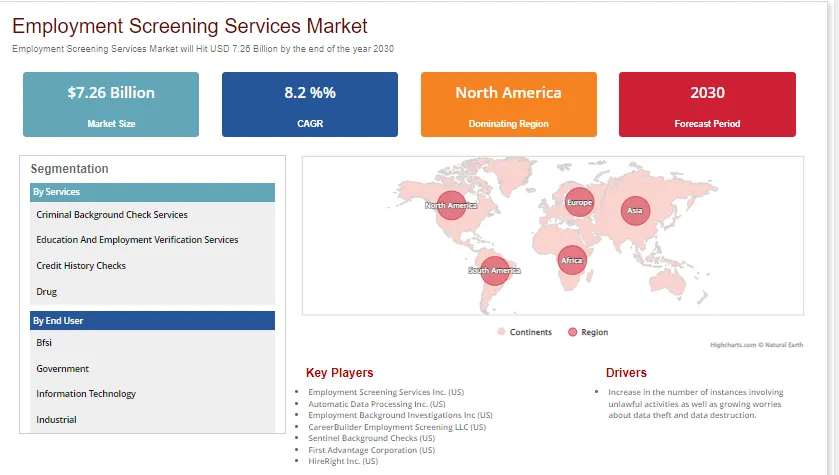The image size is (839, 475).
Task: Toggle the Continents legend item
Action: [x=524, y=332]
